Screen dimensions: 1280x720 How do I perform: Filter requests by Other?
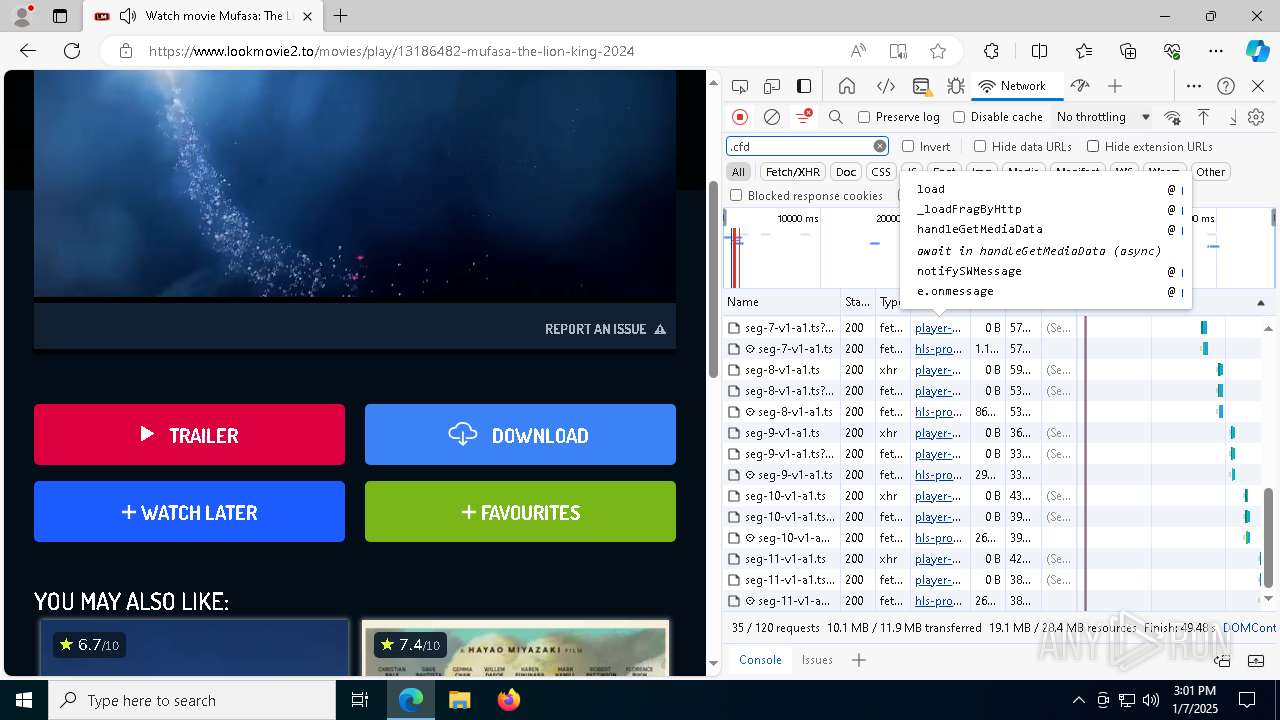point(1210,172)
